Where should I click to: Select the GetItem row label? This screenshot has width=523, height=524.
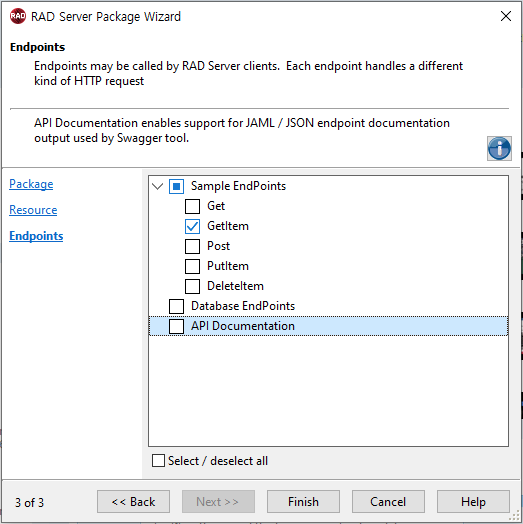point(228,226)
